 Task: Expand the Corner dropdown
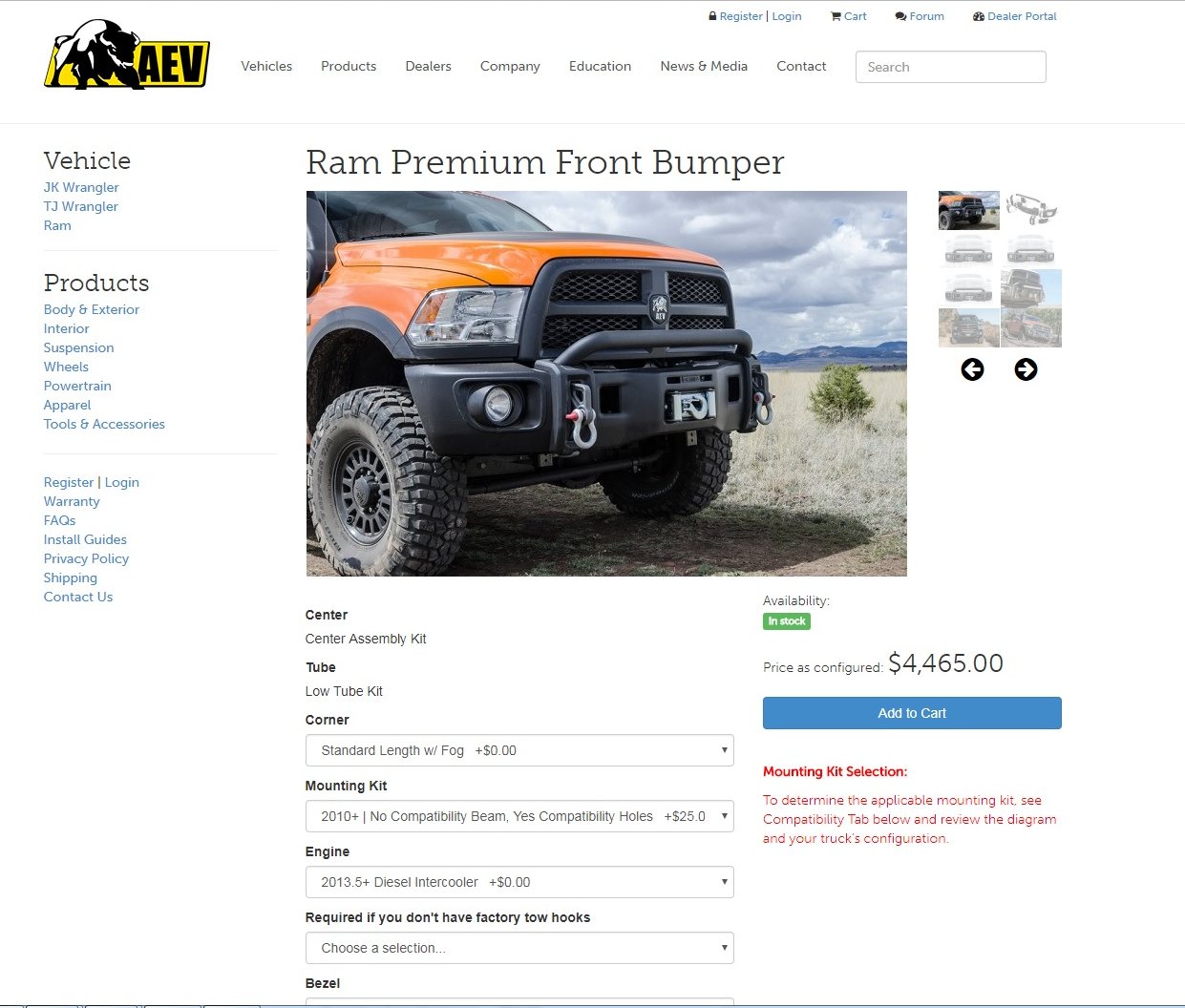519,750
